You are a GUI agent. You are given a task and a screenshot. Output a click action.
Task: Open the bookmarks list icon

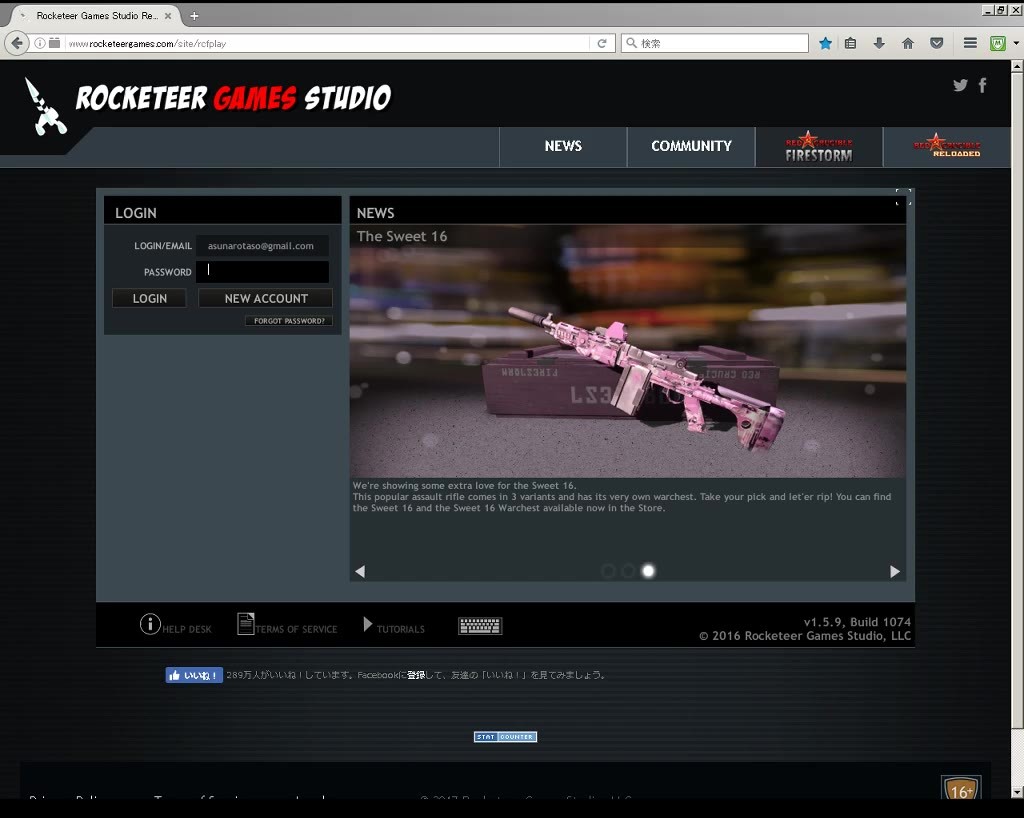tap(850, 43)
